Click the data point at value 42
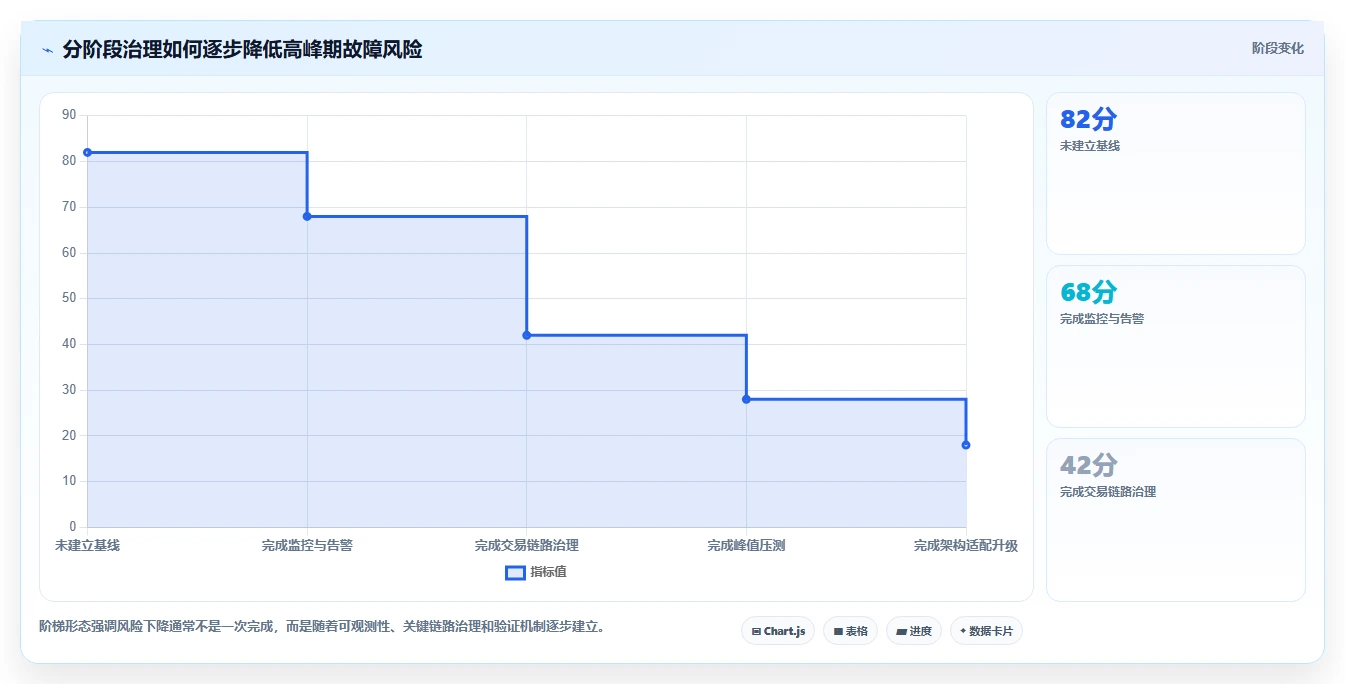This screenshot has height=684, width=1345. pos(527,335)
